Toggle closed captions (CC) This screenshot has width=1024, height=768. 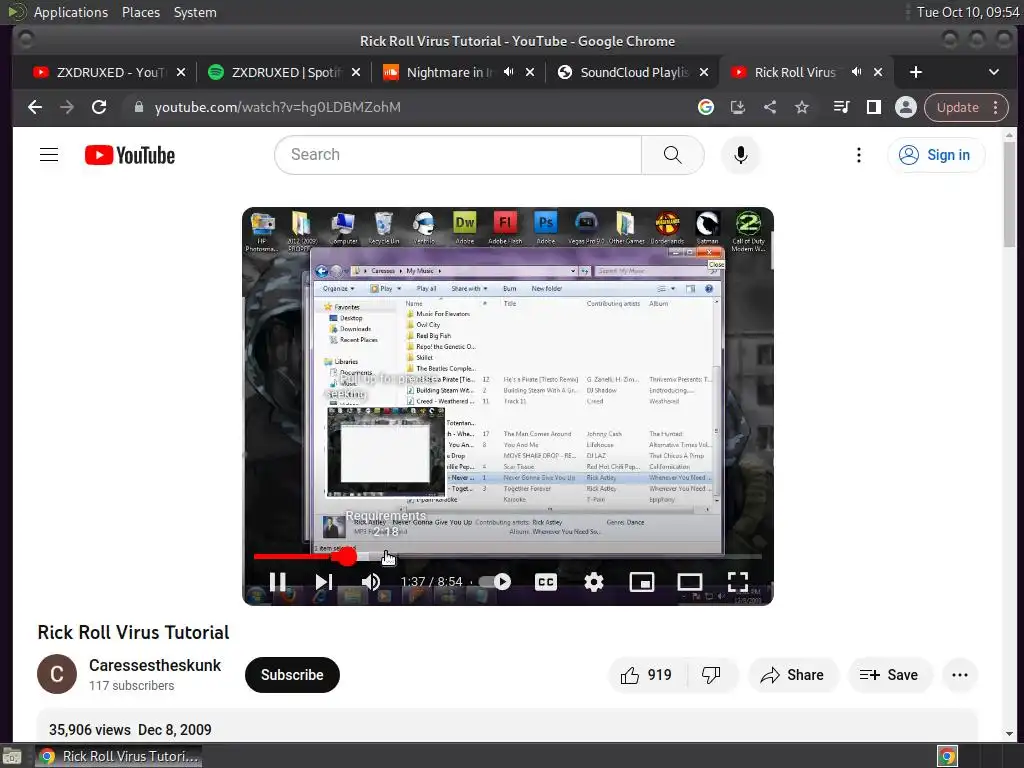(x=545, y=581)
